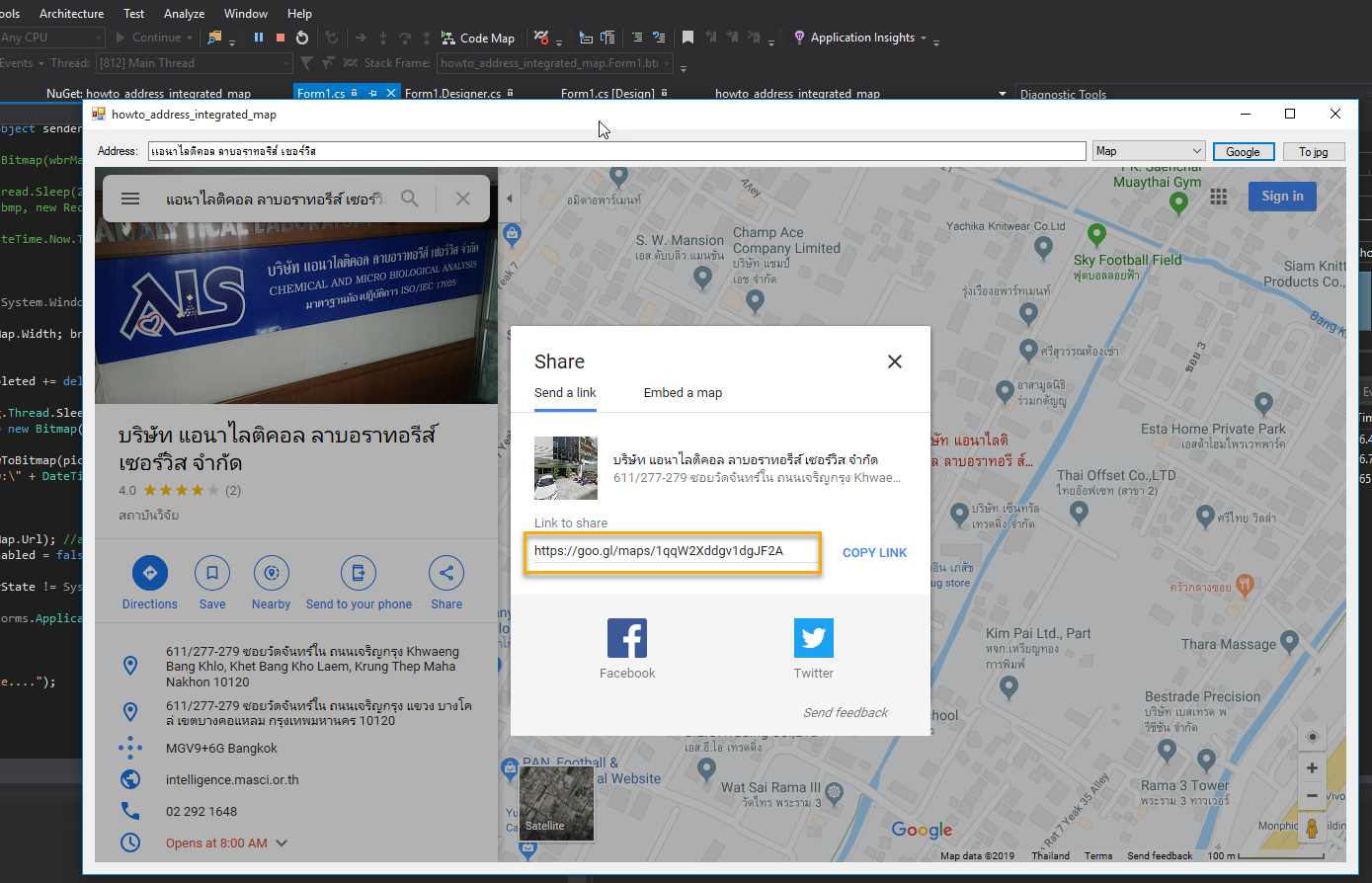
Task: Click the Directions icon
Action: [150, 573]
